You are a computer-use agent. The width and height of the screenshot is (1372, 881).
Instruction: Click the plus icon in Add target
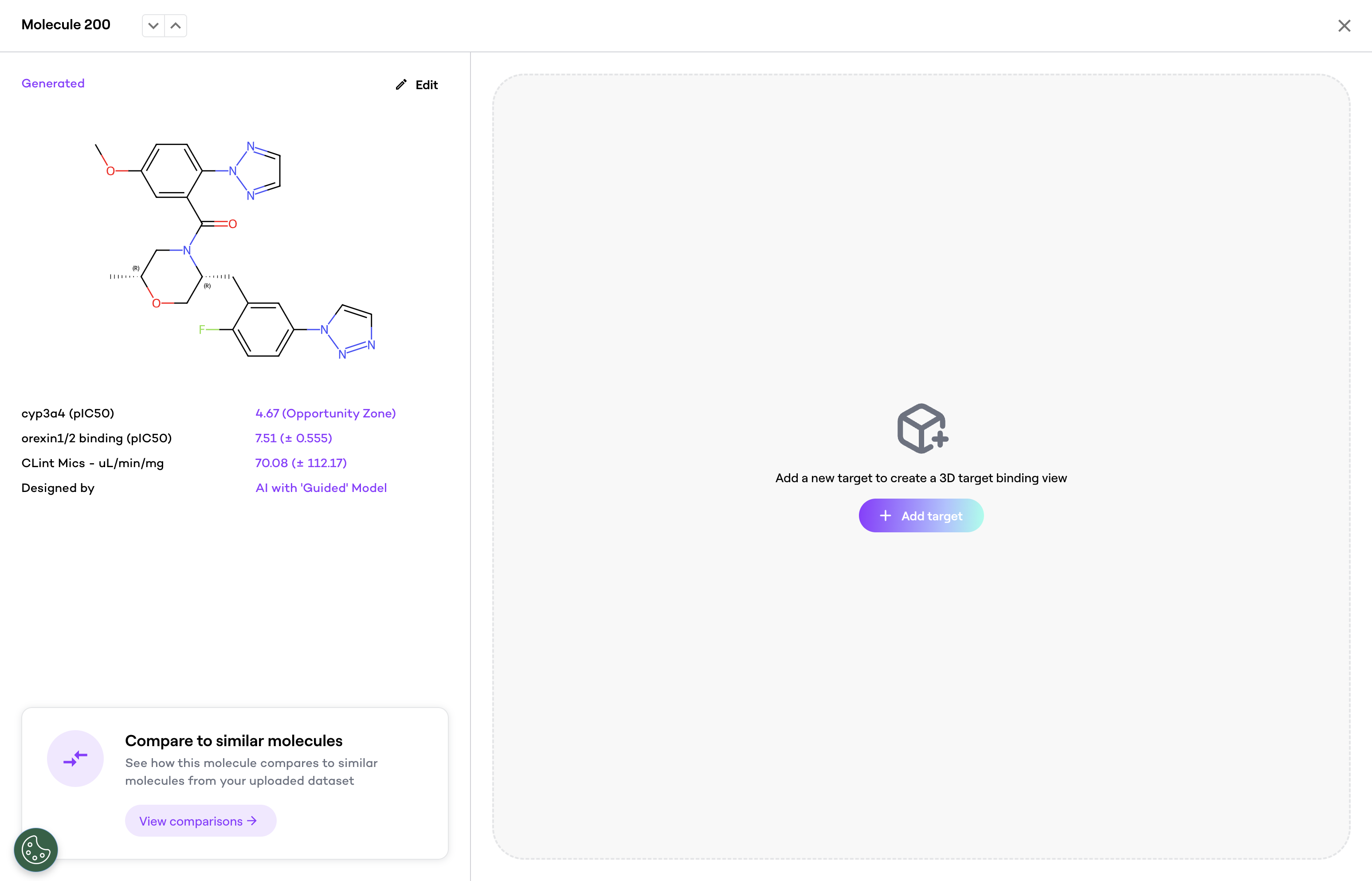[885, 516]
